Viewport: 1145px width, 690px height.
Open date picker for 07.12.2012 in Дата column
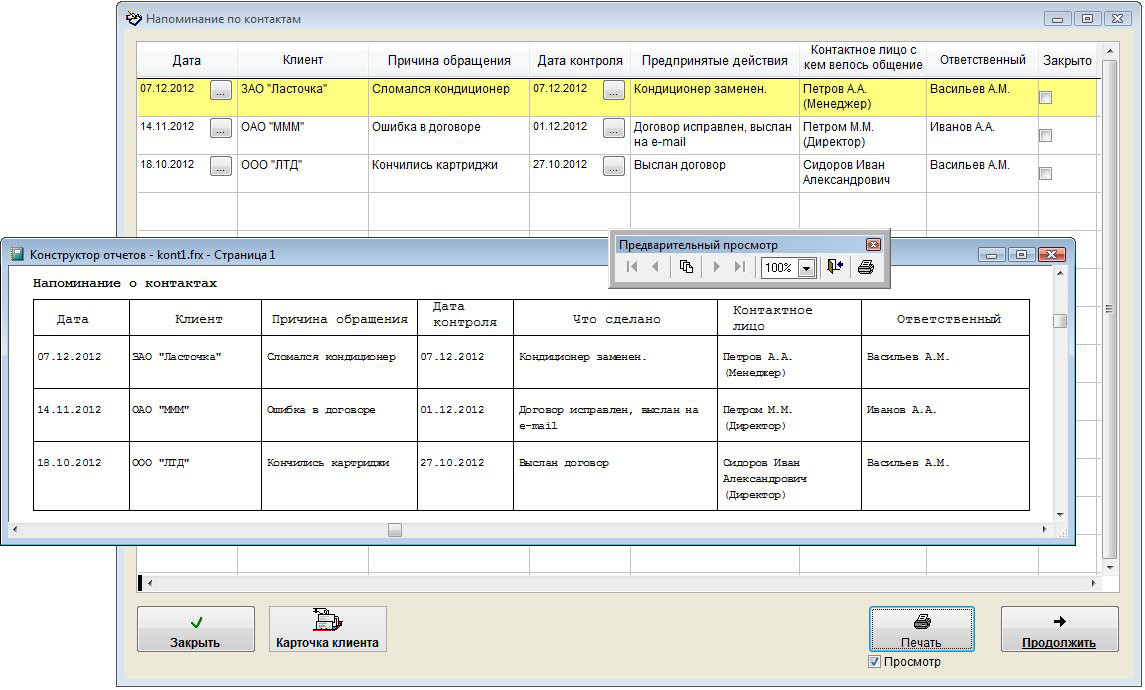(x=221, y=90)
